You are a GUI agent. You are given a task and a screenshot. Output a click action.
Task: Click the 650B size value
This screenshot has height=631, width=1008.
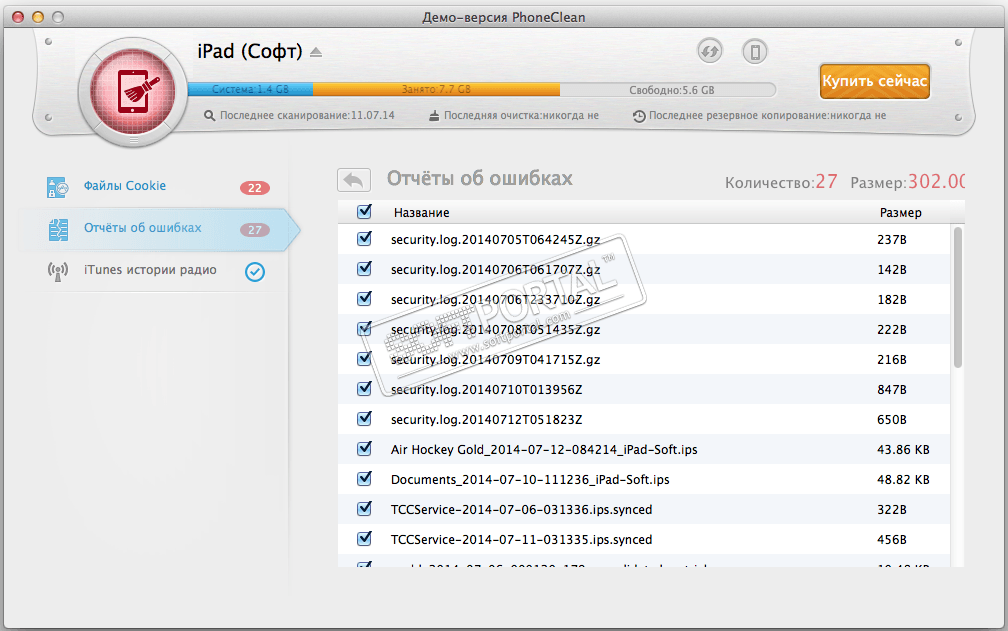point(892,420)
